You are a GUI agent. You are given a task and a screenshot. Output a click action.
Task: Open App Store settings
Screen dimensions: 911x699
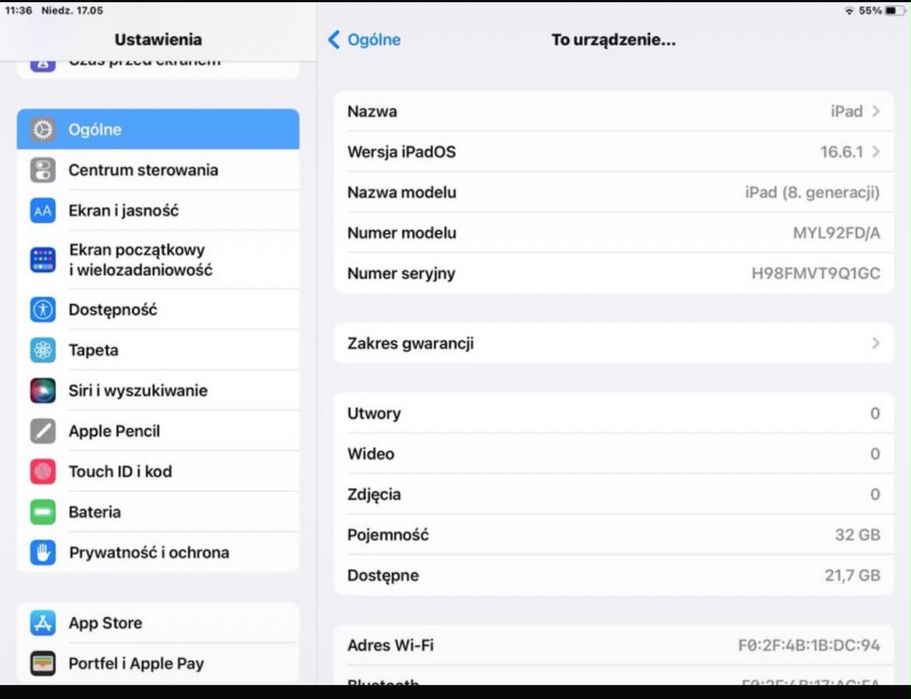click(x=158, y=623)
